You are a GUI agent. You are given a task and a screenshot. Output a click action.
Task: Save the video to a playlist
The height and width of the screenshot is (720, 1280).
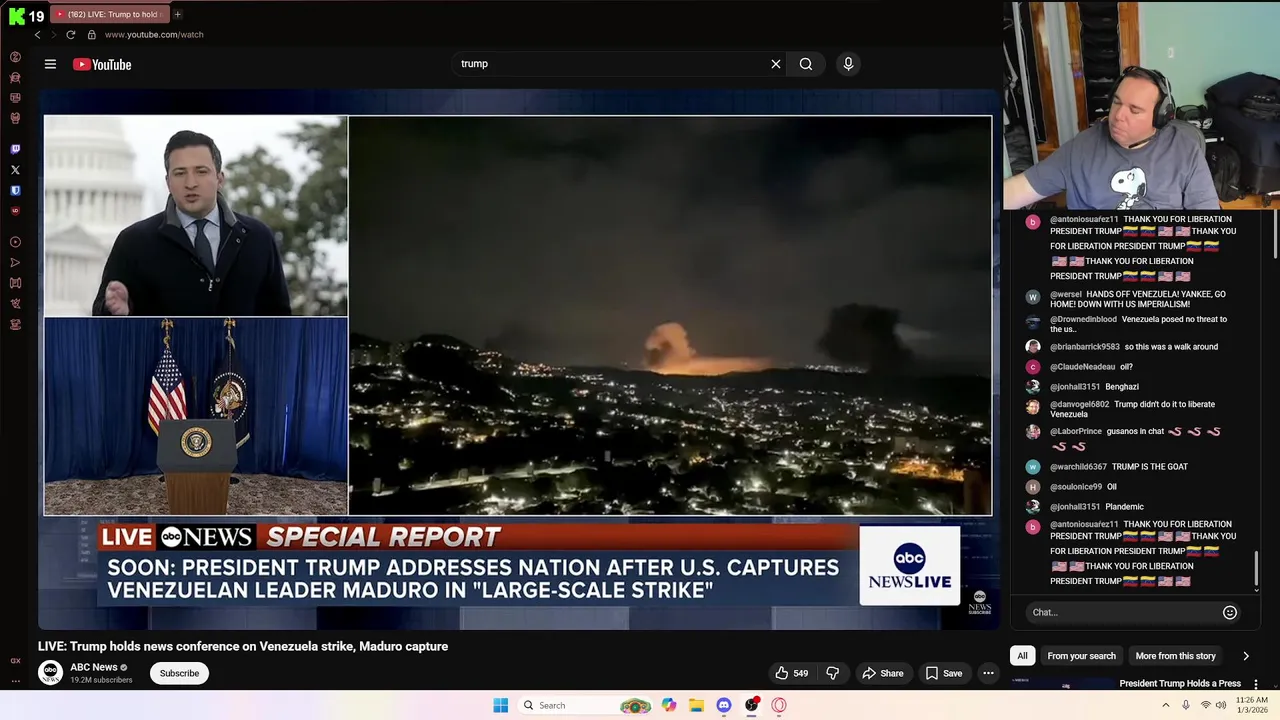click(944, 673)
